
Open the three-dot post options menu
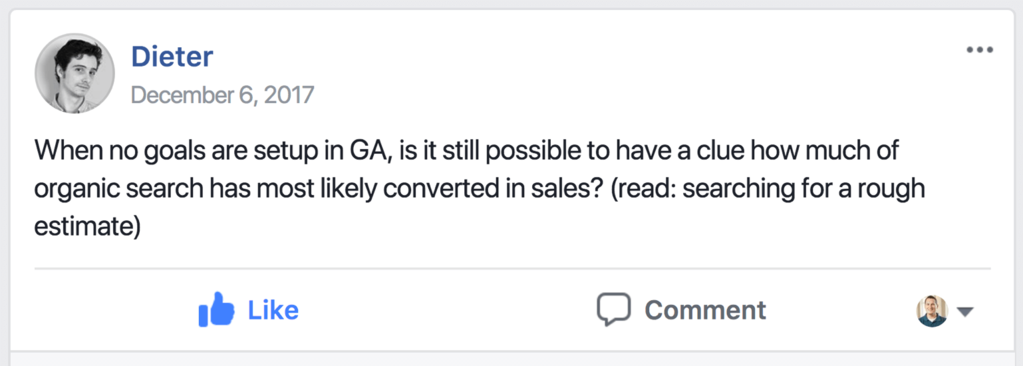pos(979,50)
